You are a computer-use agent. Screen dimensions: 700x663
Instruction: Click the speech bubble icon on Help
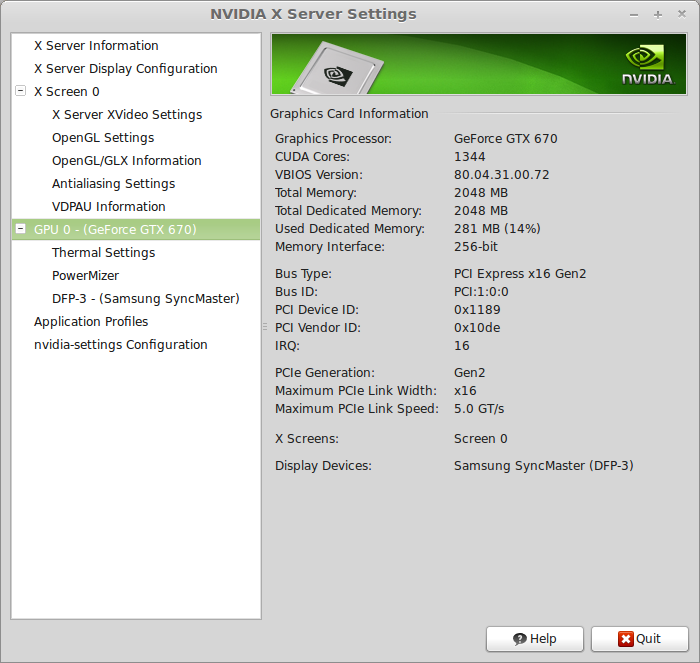click(x=520, y=639)
